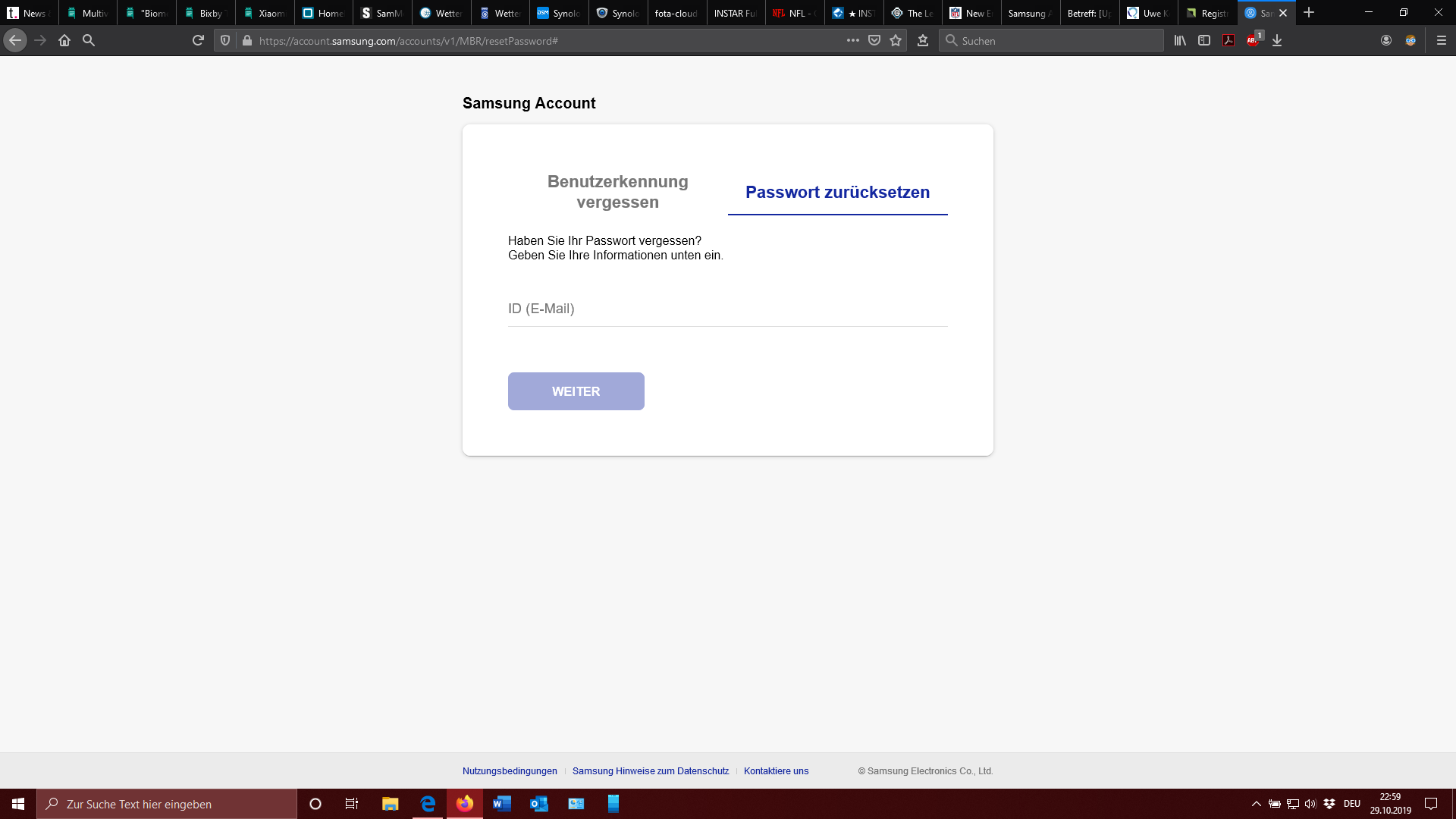
Task: Open page actions three-dot menu
Action: pos(853,40)
